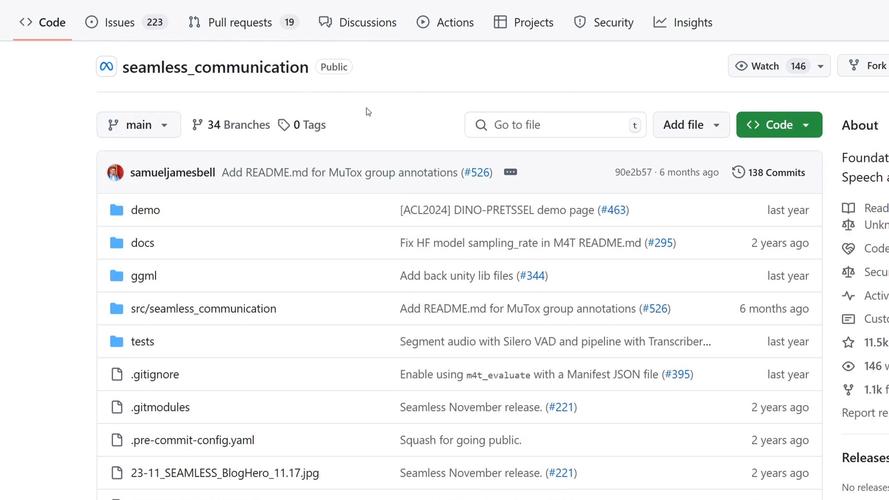Click the Code of conduct heart icon
This screenshot has height=500, width=889.
point(848,248)
